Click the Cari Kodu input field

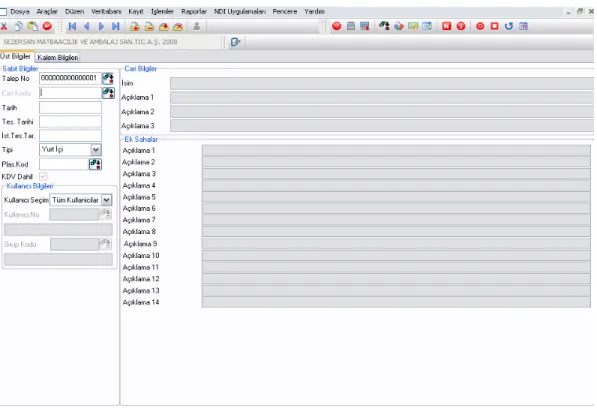click(x=70, y=93)
